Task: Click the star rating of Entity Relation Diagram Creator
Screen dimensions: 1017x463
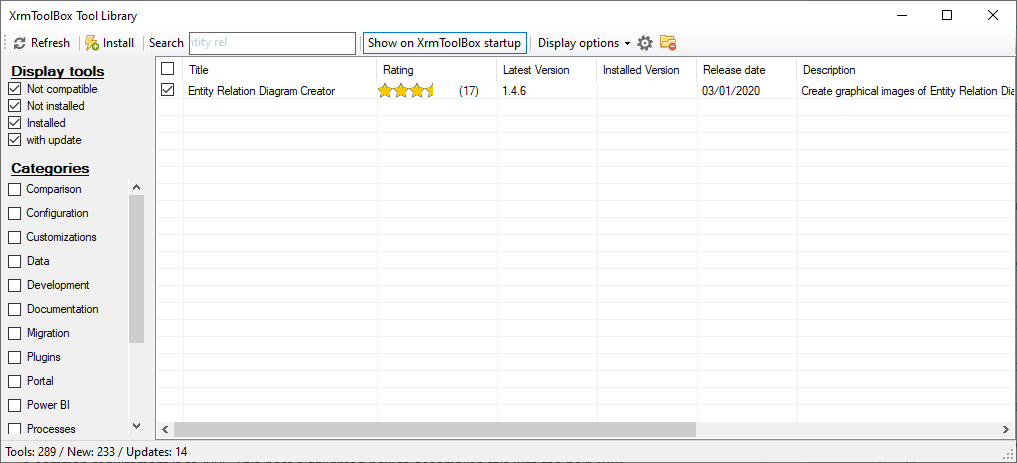Action: [x=406, y=91]
